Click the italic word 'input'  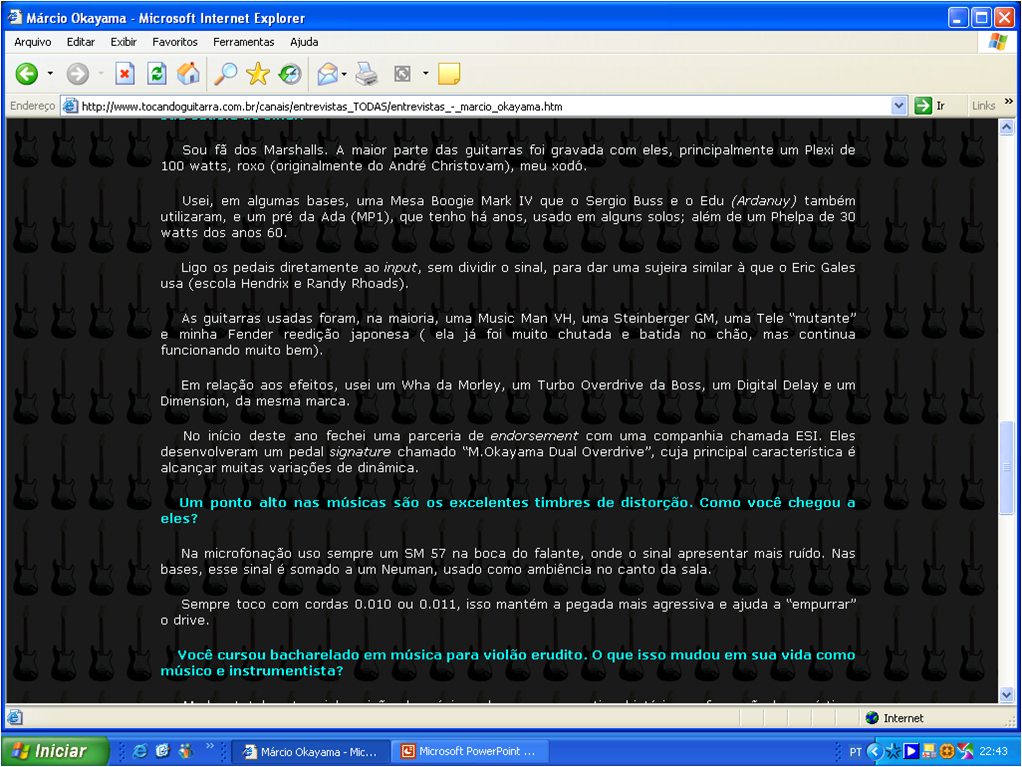point(400,268)
